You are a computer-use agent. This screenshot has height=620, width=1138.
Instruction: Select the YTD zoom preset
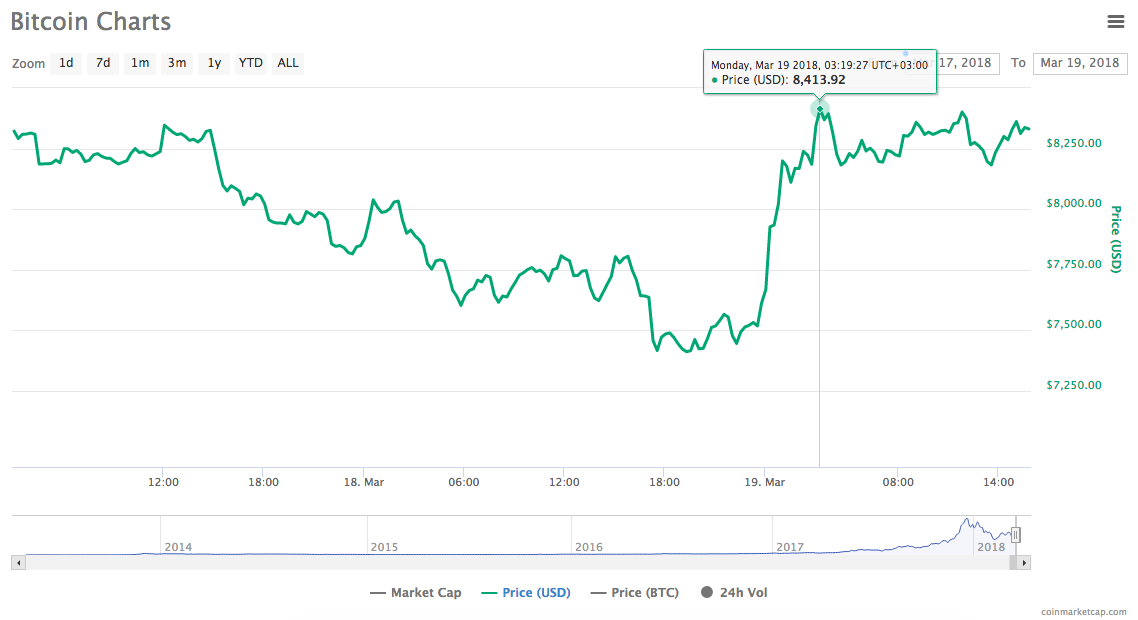[250, 63]
